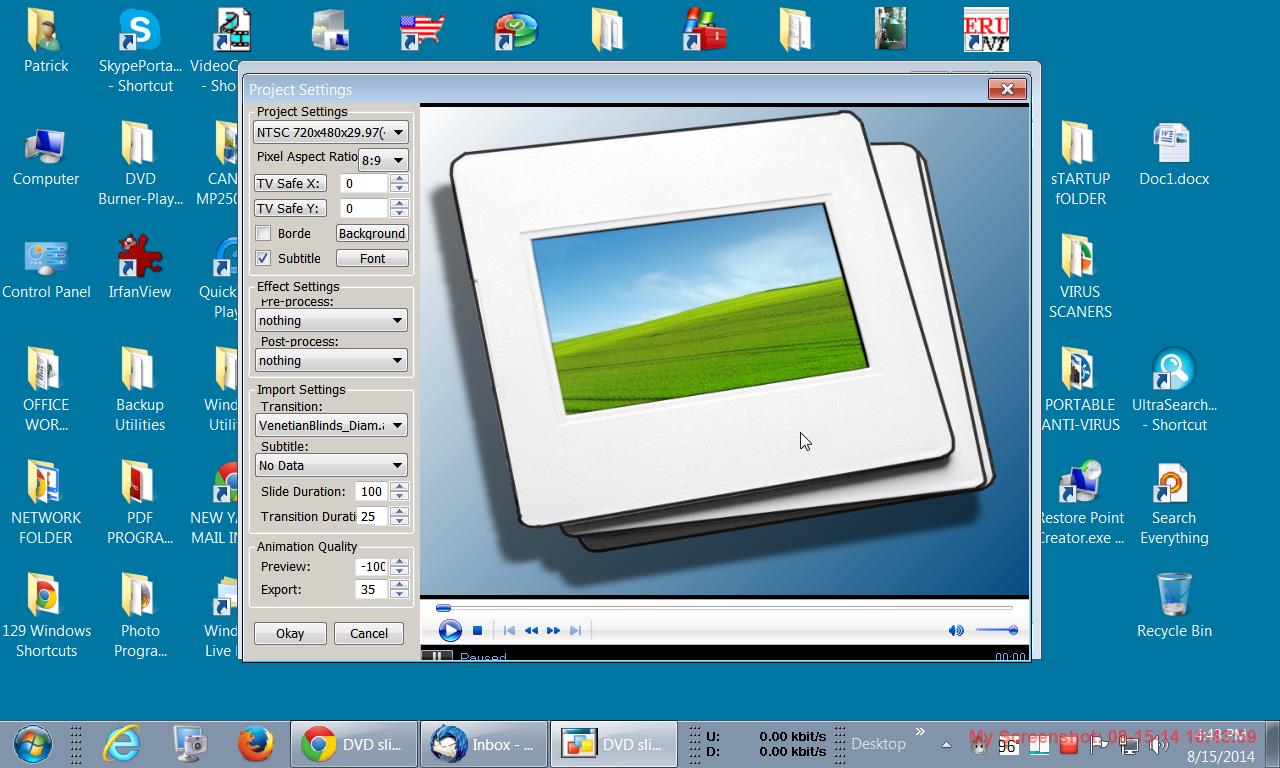Open the NETWORK FOLDER desktop icon
The height and width of the screenshot is (768, 1280).
(46, 503)
